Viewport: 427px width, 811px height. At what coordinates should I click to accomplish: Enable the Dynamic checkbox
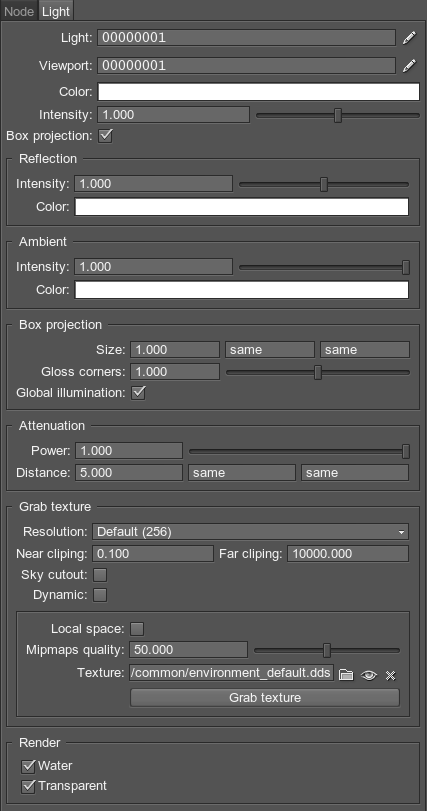point(100,595)
